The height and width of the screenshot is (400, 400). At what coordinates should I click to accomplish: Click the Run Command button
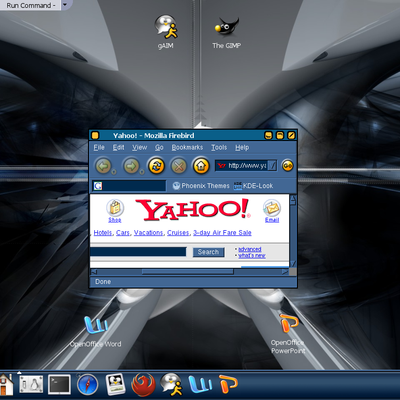pos(30,5)
